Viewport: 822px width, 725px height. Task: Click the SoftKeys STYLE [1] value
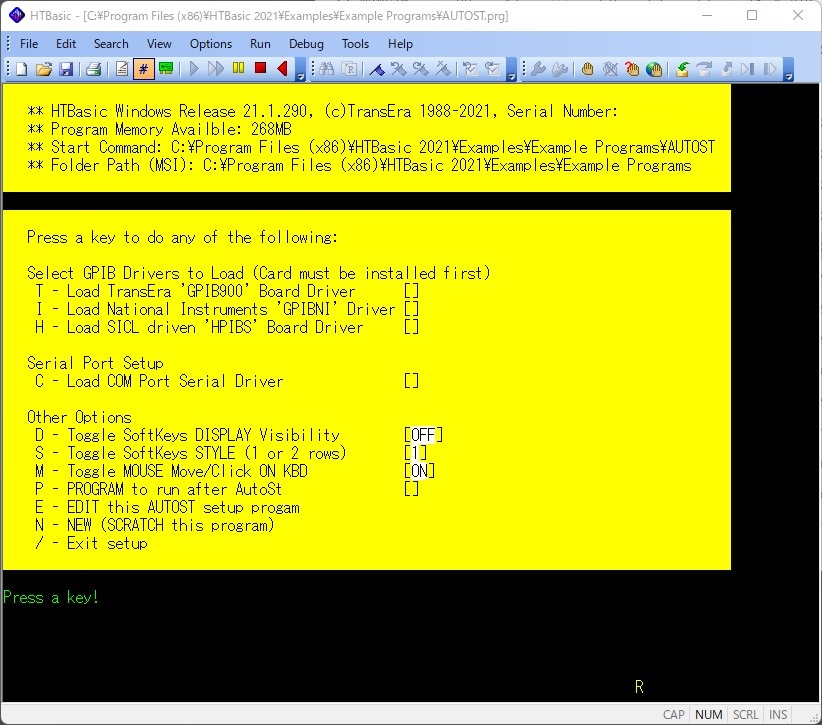tap(416, 453)
